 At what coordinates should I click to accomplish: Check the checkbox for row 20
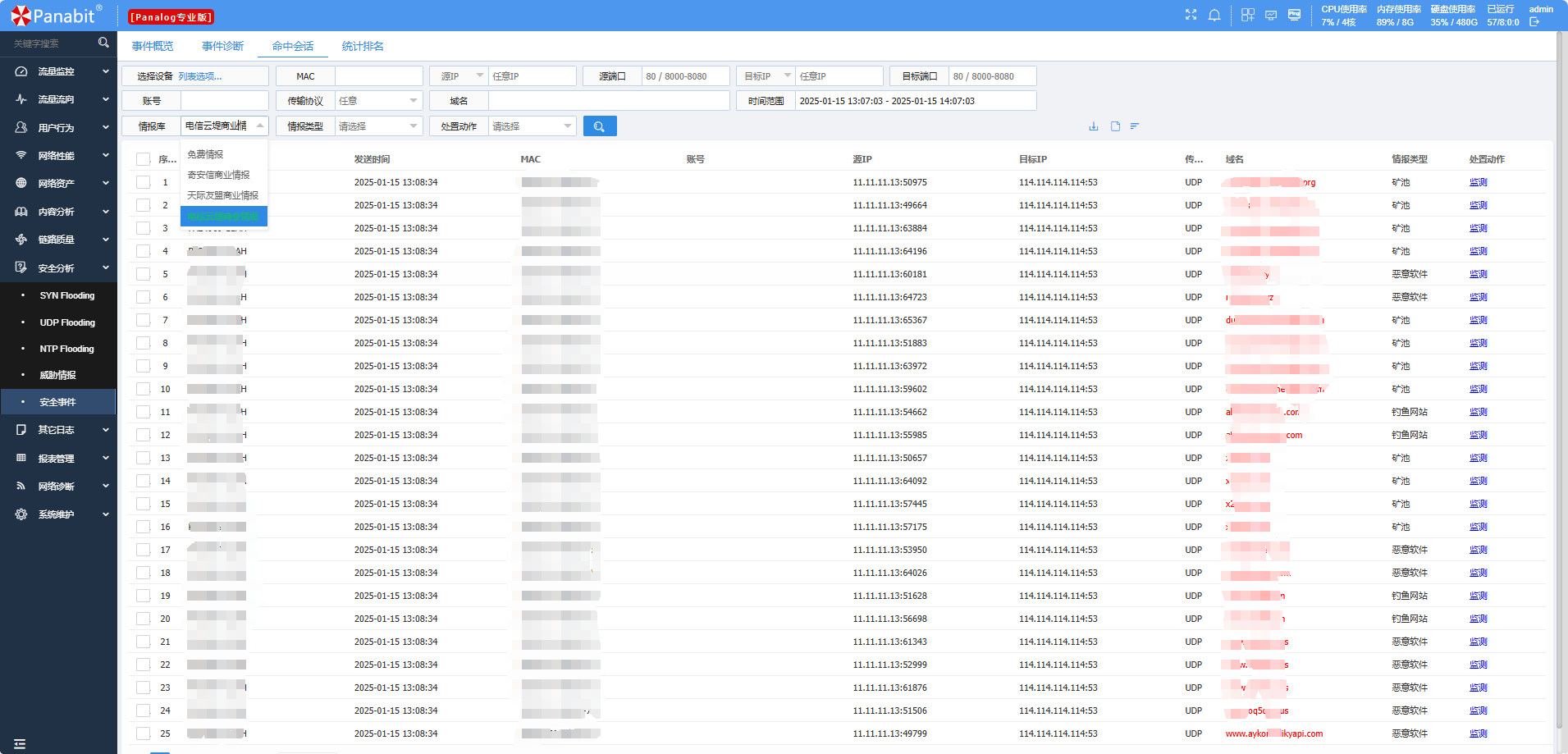(x=144, y=619)
